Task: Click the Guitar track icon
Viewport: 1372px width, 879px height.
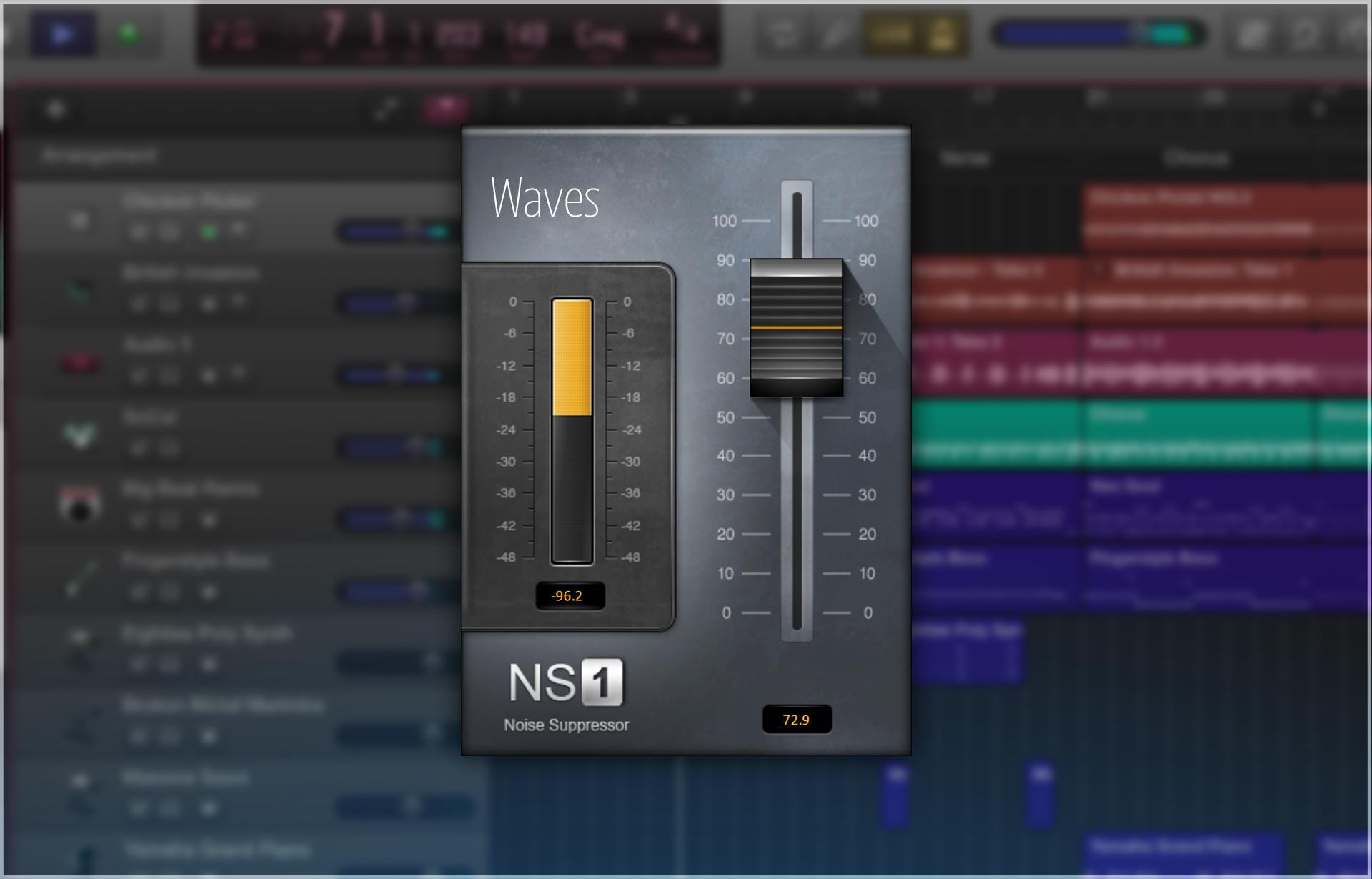Action: (80, 434)
